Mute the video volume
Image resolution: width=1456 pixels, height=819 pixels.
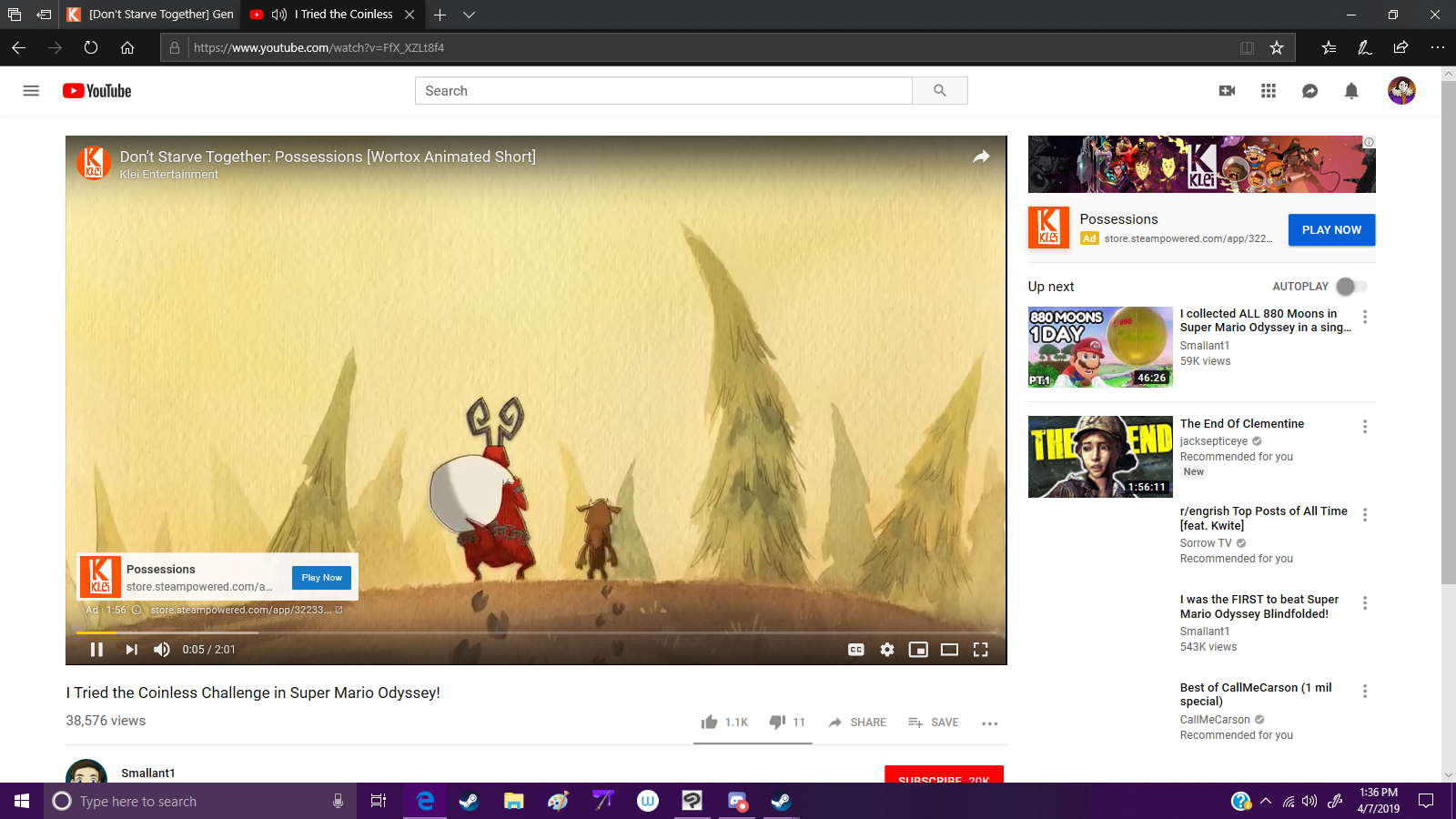[x=162, y=650]
